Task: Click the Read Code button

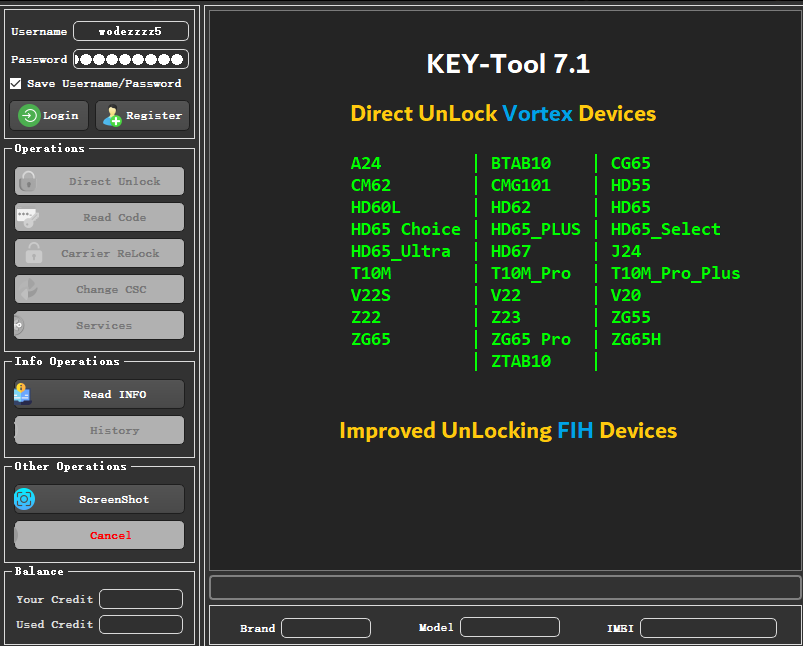Action: [99, 217]
